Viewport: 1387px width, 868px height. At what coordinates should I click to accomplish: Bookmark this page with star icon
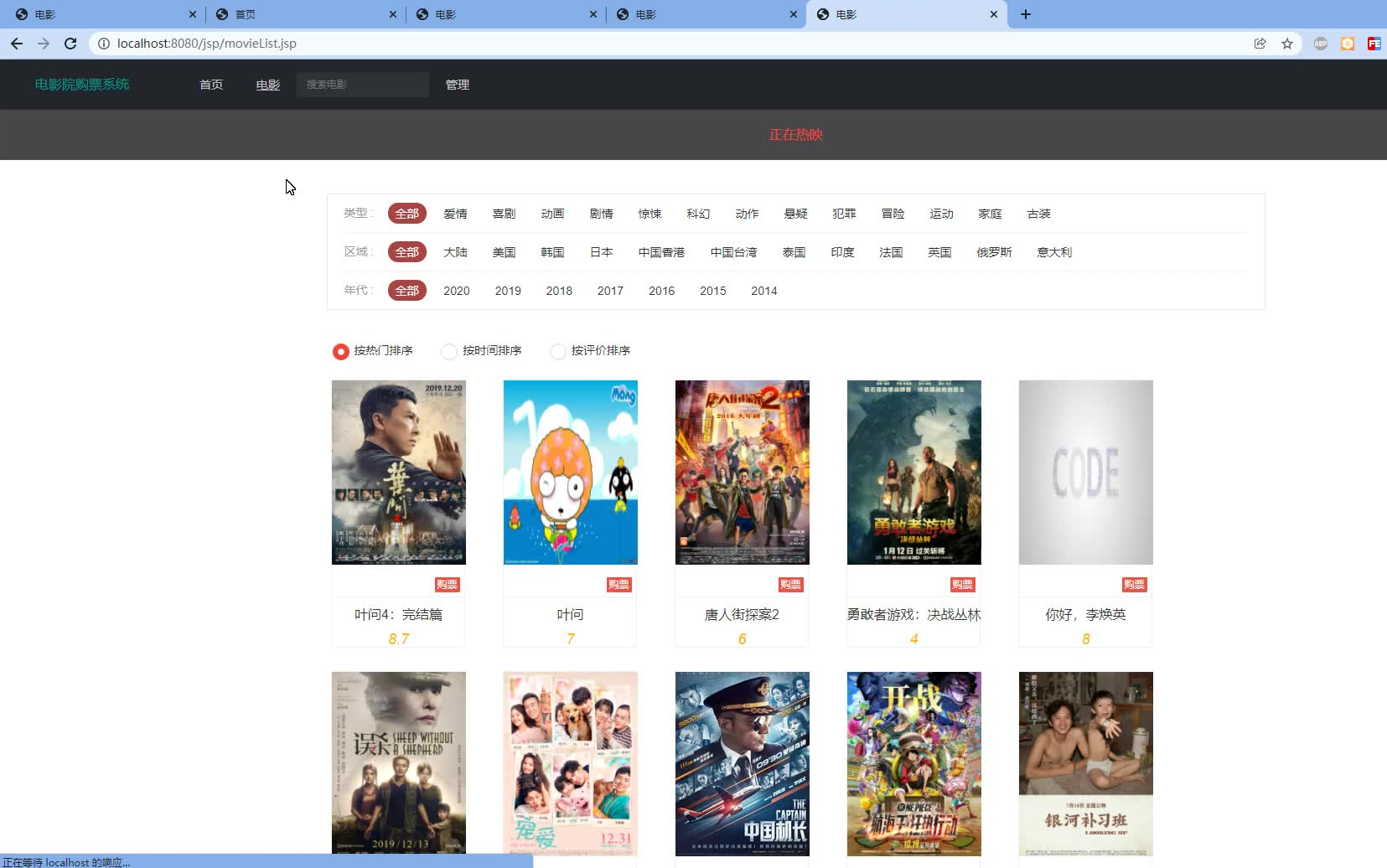(x=1287, y=44)
